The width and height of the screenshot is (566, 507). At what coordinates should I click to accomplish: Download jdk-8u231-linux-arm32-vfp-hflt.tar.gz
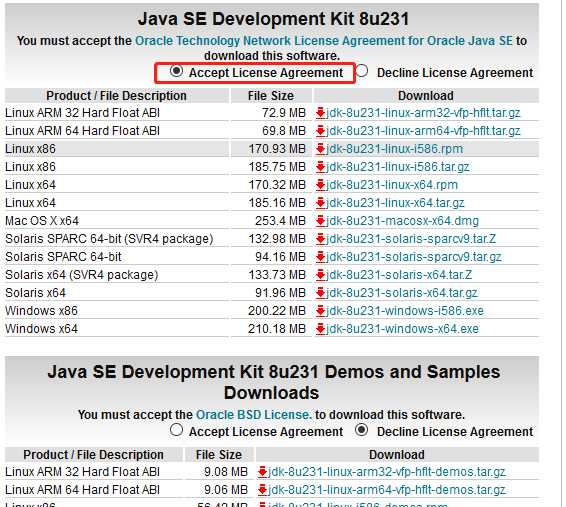click(423, 113)
